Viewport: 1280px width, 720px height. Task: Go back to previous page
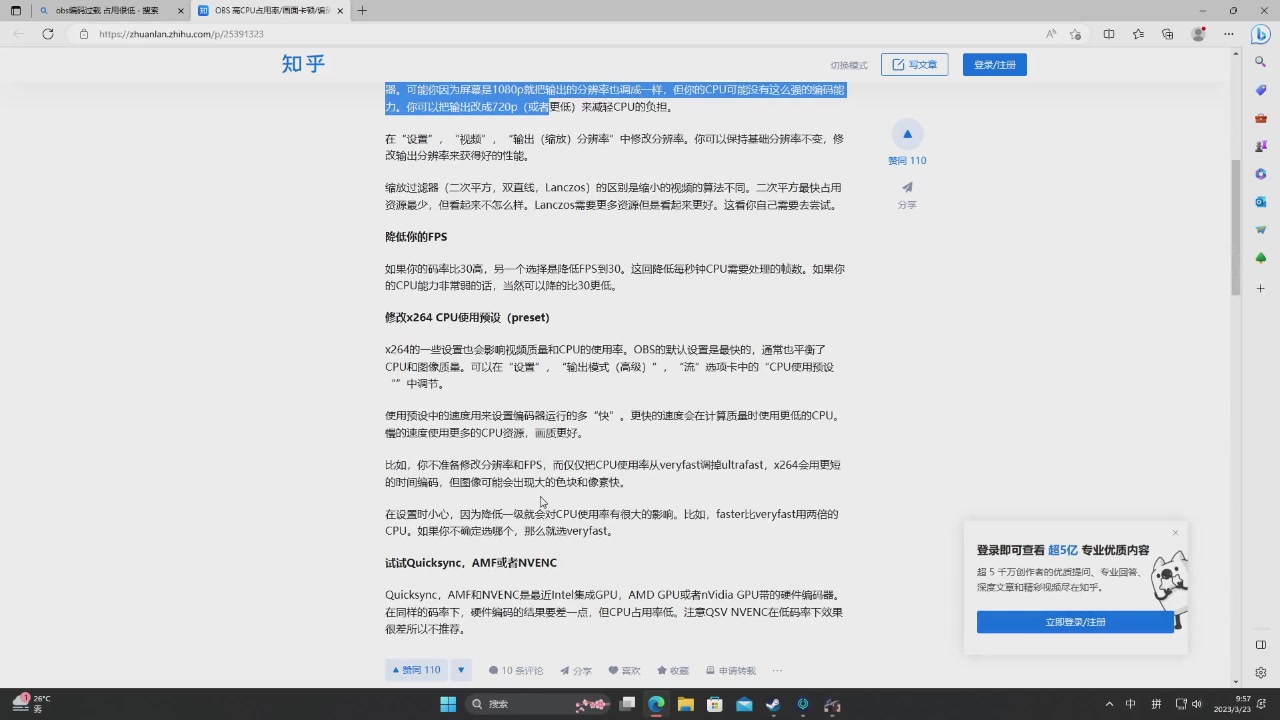tap(18, 34)
